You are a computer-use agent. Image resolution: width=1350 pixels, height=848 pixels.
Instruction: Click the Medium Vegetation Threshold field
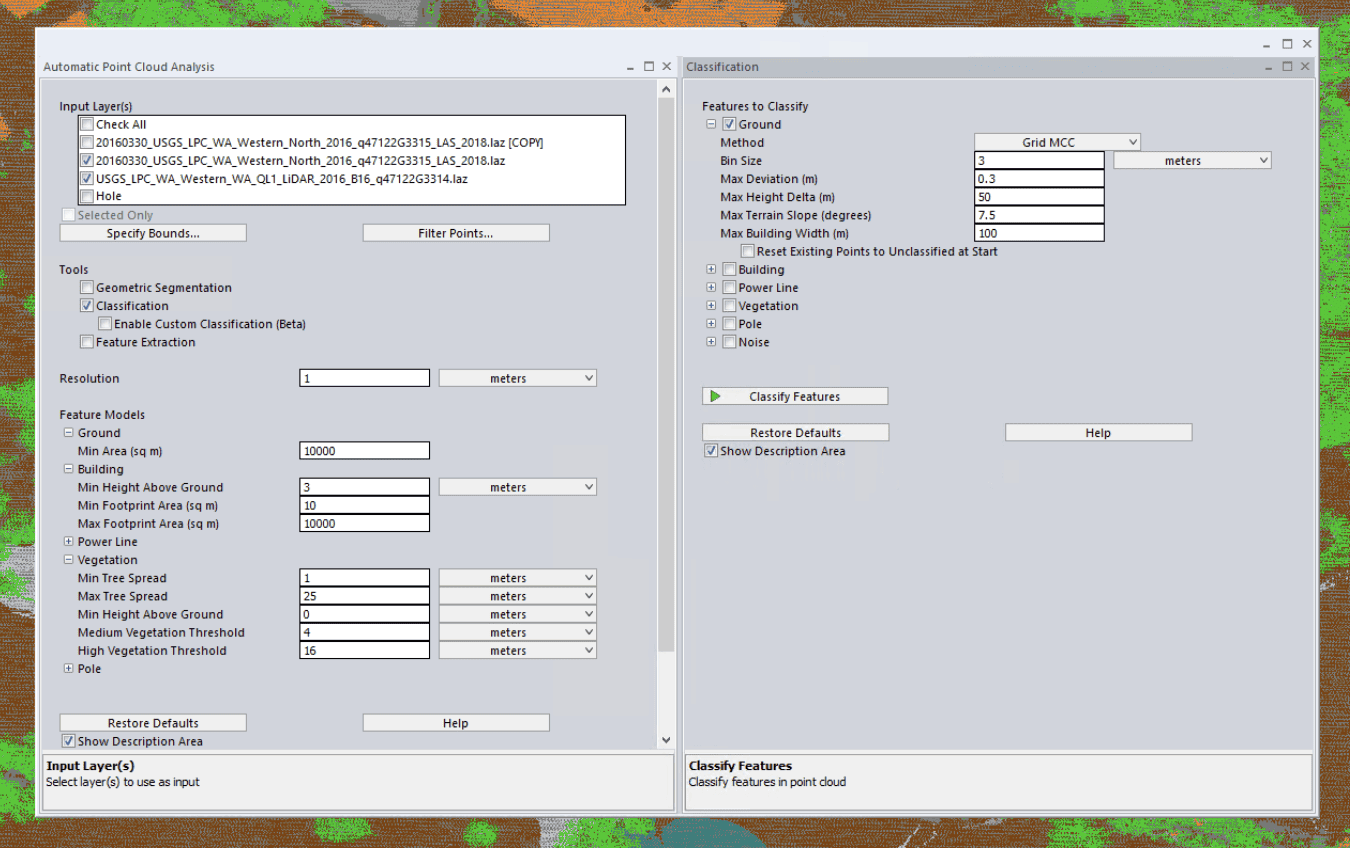365,632
